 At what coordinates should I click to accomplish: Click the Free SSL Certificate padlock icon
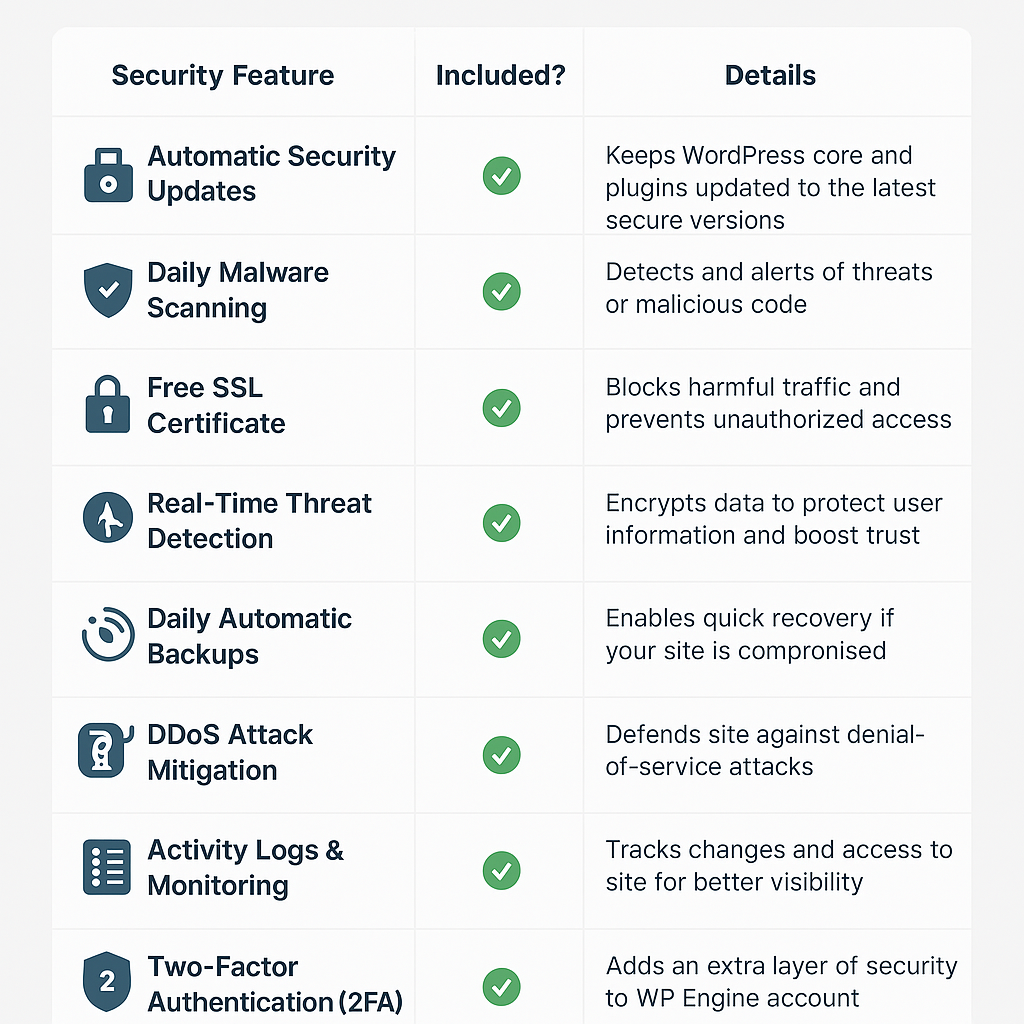108,404
